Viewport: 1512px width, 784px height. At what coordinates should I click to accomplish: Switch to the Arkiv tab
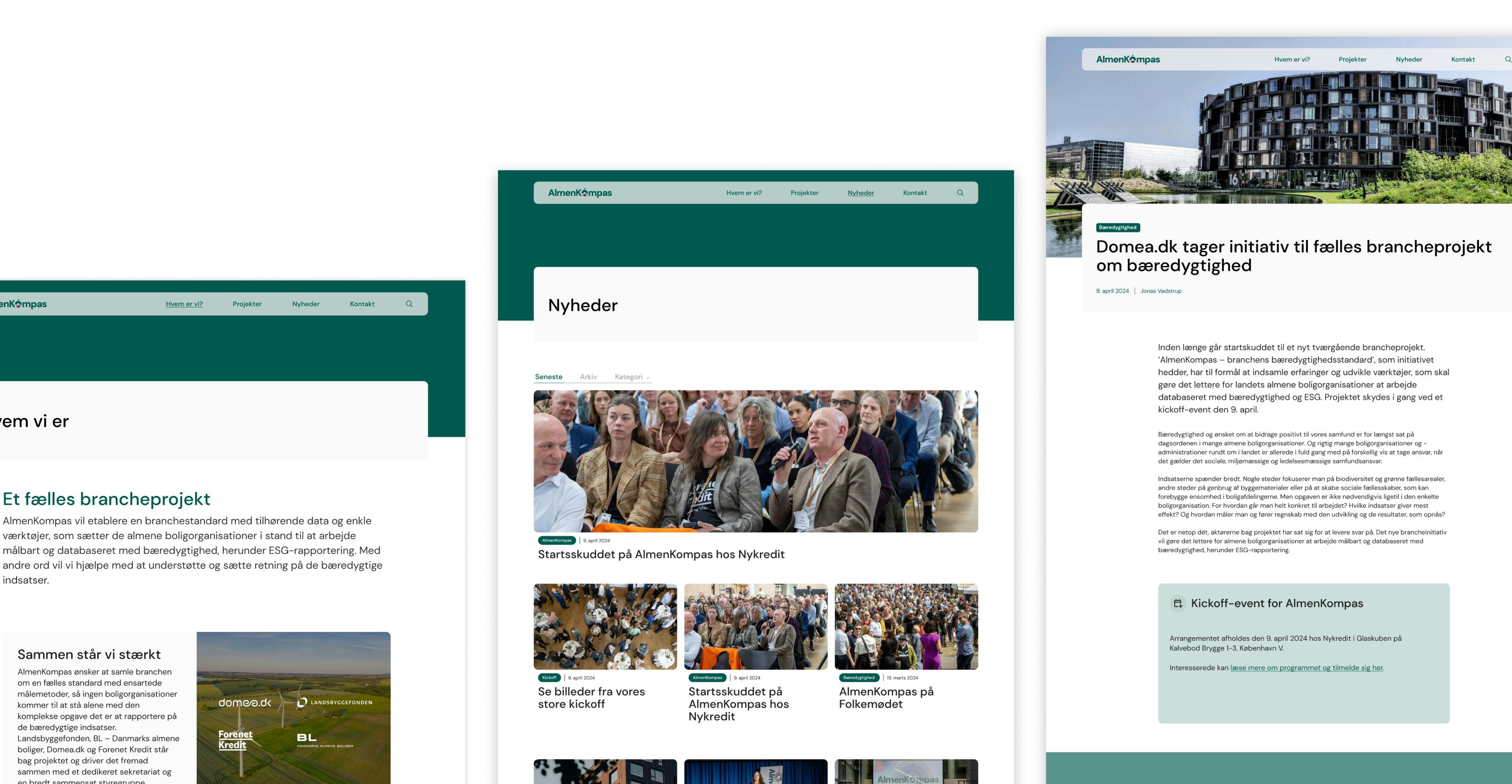tap(588, 377)
